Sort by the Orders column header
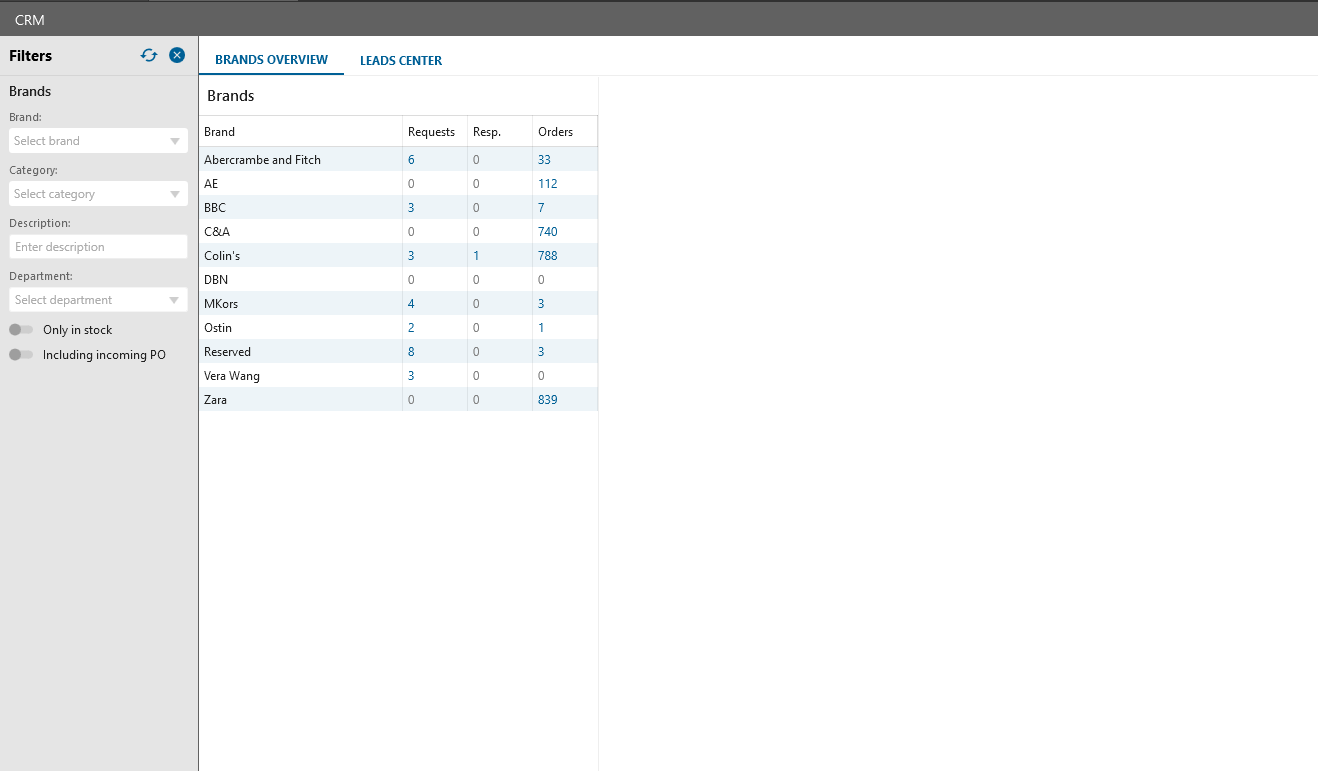Screen dimensions: 1318x771 pos(565,132)
